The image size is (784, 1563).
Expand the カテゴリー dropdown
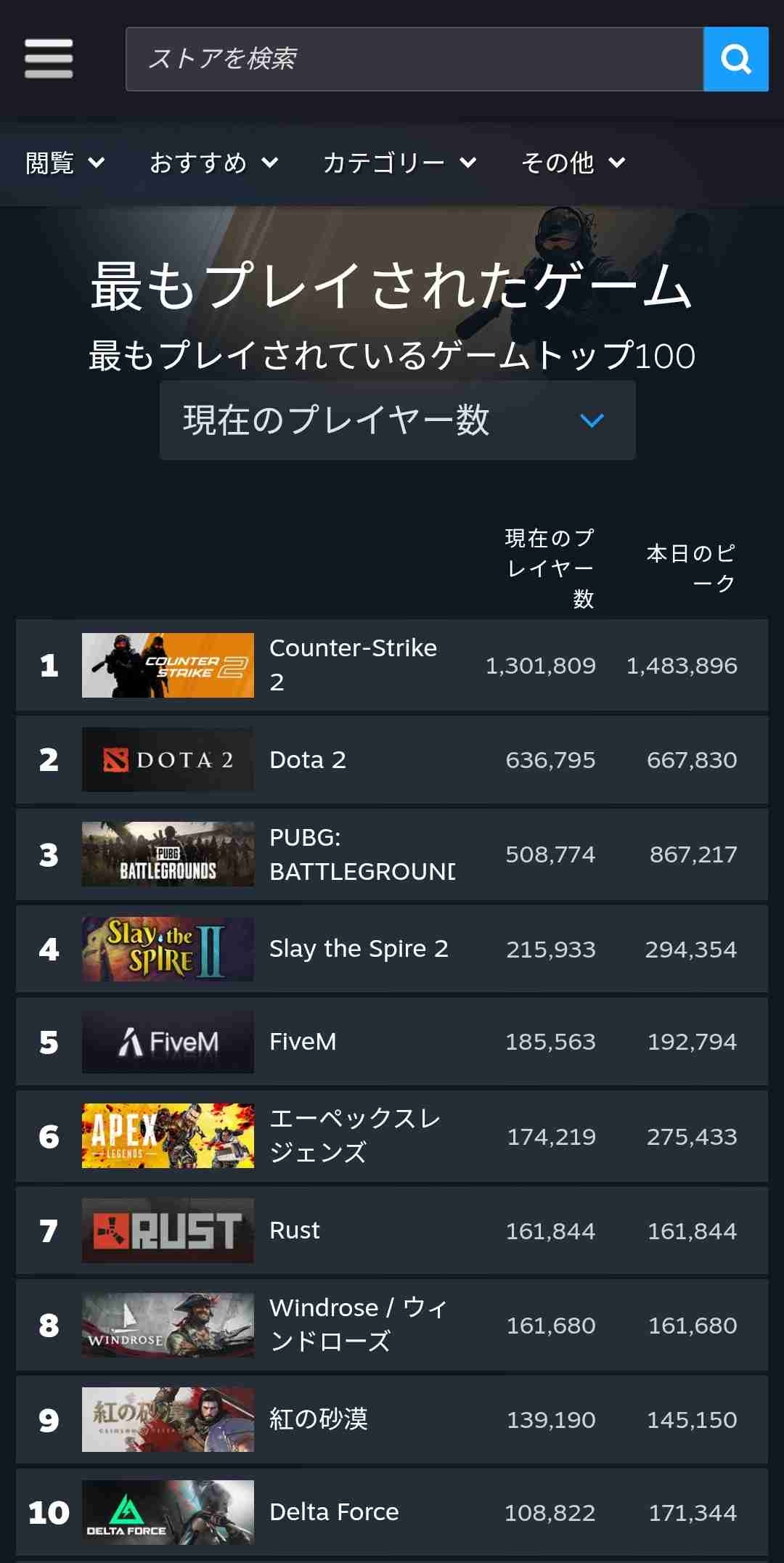point(399,163)
